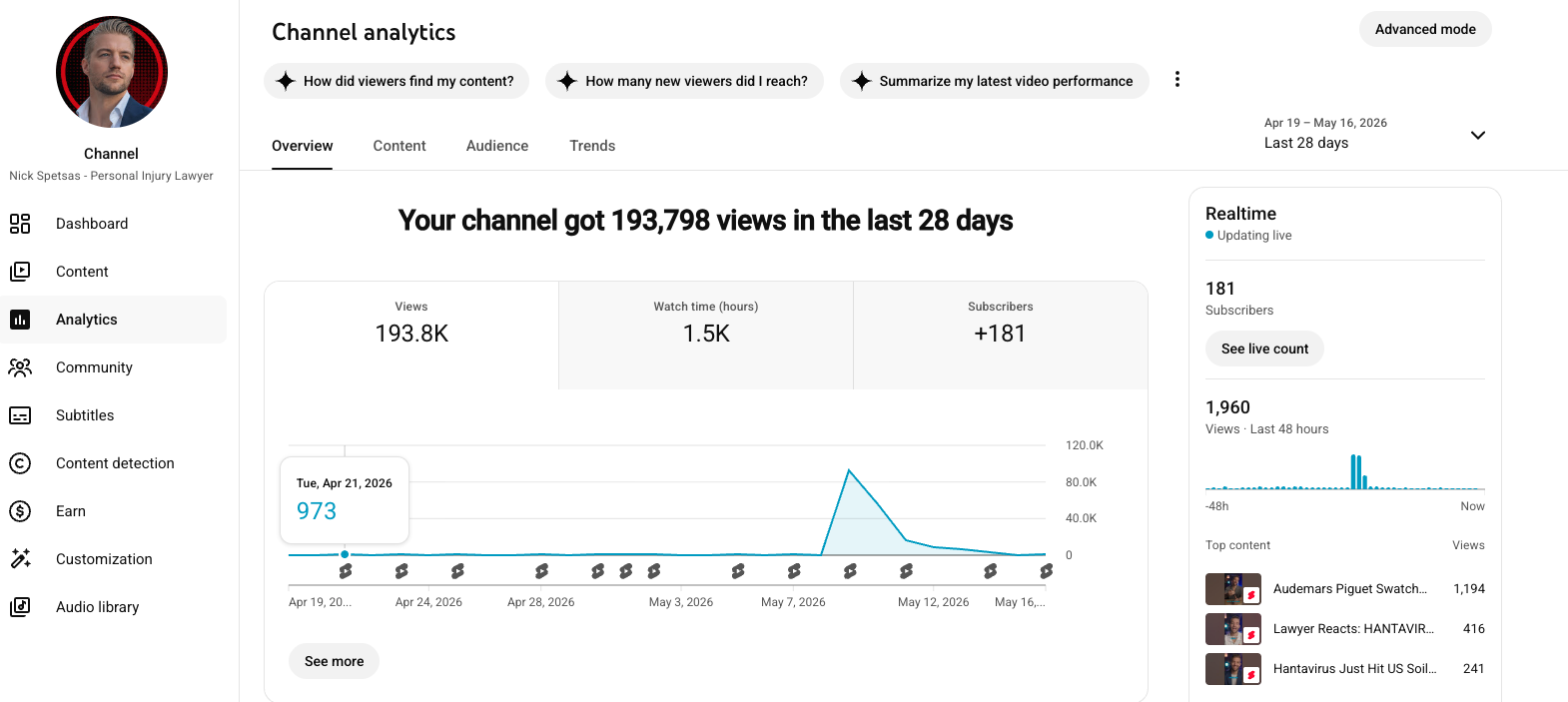Click 'How many new viewers did I reach?' prompt
The image size is (1568, 702).
(684, 81)
